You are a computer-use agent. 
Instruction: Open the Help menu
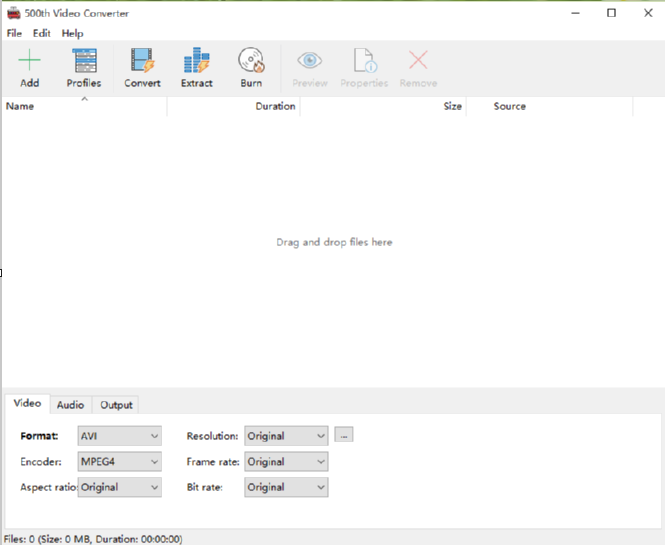(x=73, y=34)
